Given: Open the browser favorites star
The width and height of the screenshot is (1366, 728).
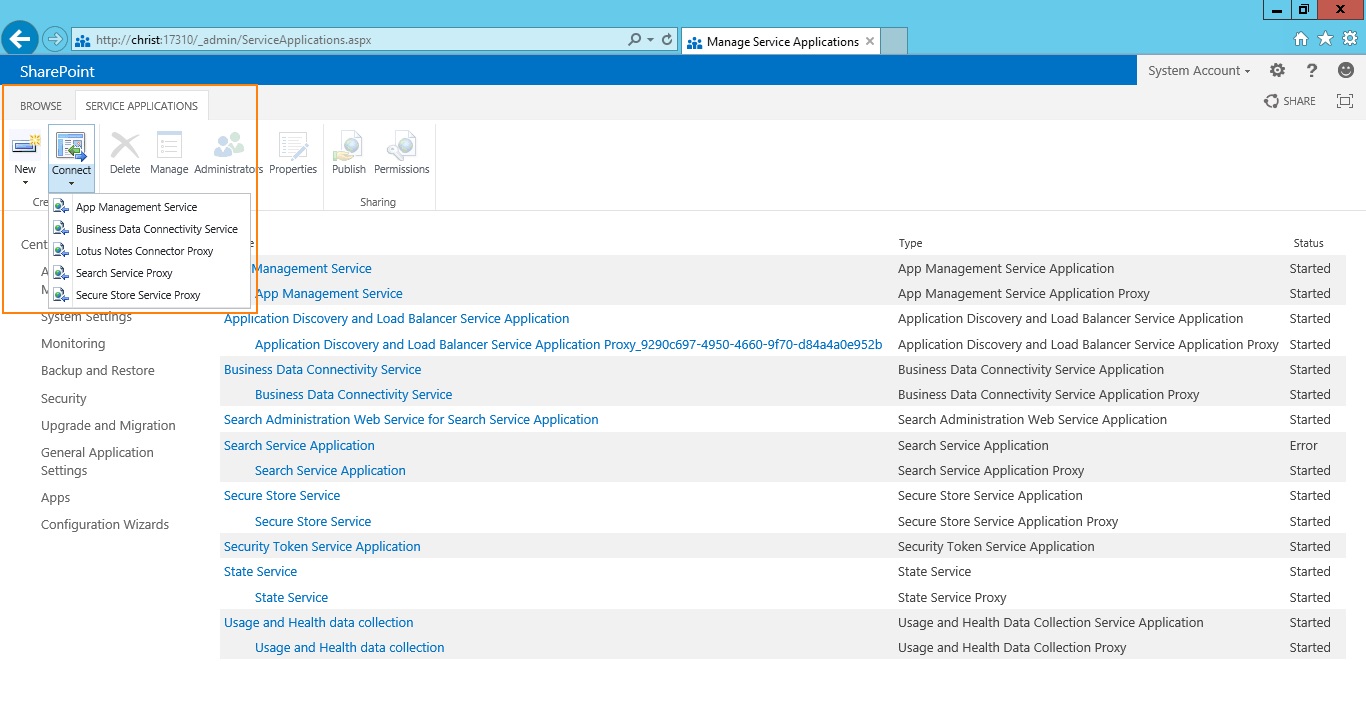Looking at the screenshot, I should [1325, 39].
